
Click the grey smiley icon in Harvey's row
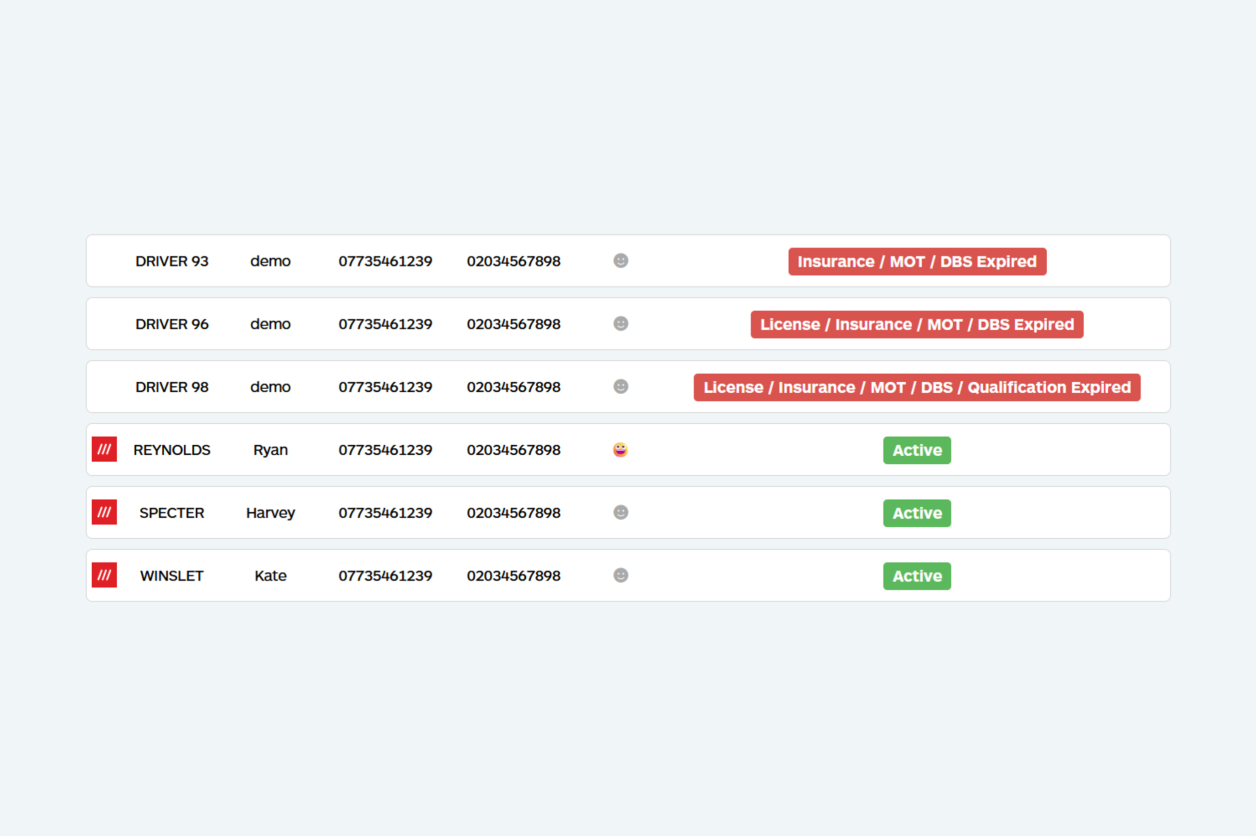pos(620,513)
